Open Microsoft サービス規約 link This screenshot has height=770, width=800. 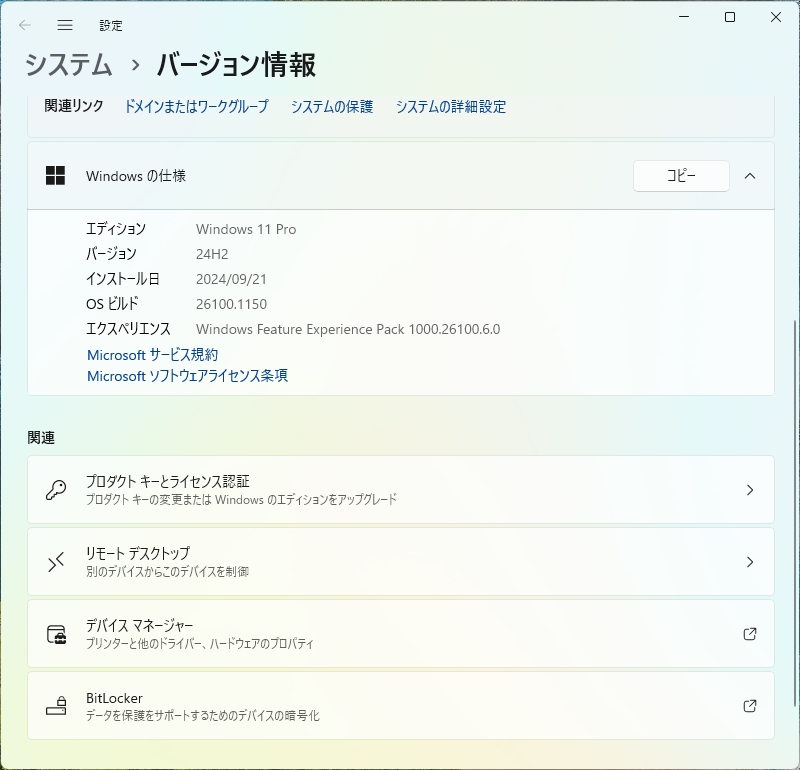153,355
